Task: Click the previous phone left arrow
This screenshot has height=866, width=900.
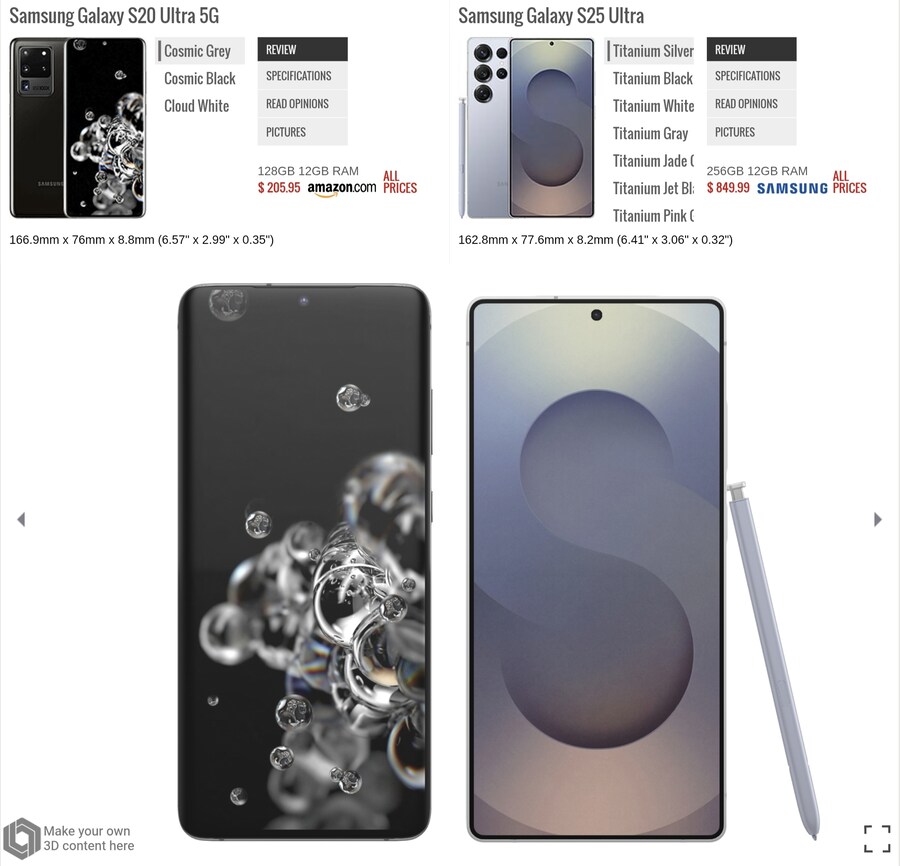Action: point(21,519)
